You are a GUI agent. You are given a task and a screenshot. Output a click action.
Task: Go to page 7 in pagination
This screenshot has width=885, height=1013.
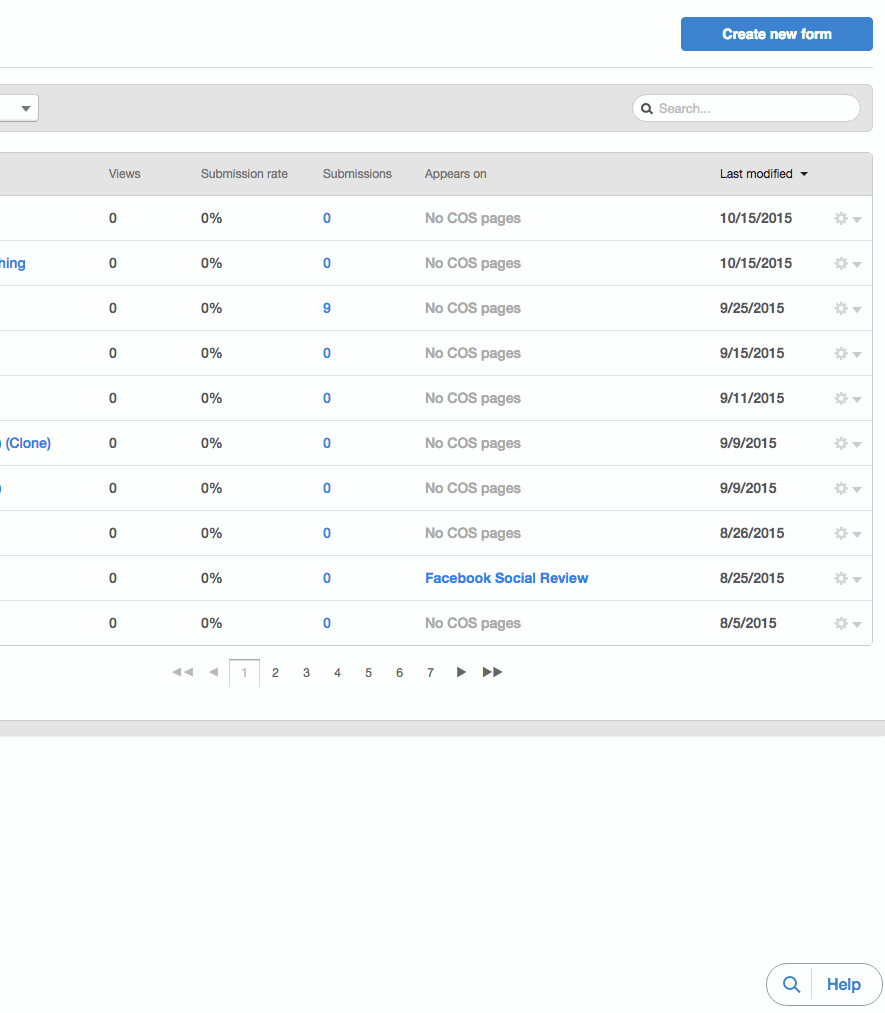tap(430, 673)
